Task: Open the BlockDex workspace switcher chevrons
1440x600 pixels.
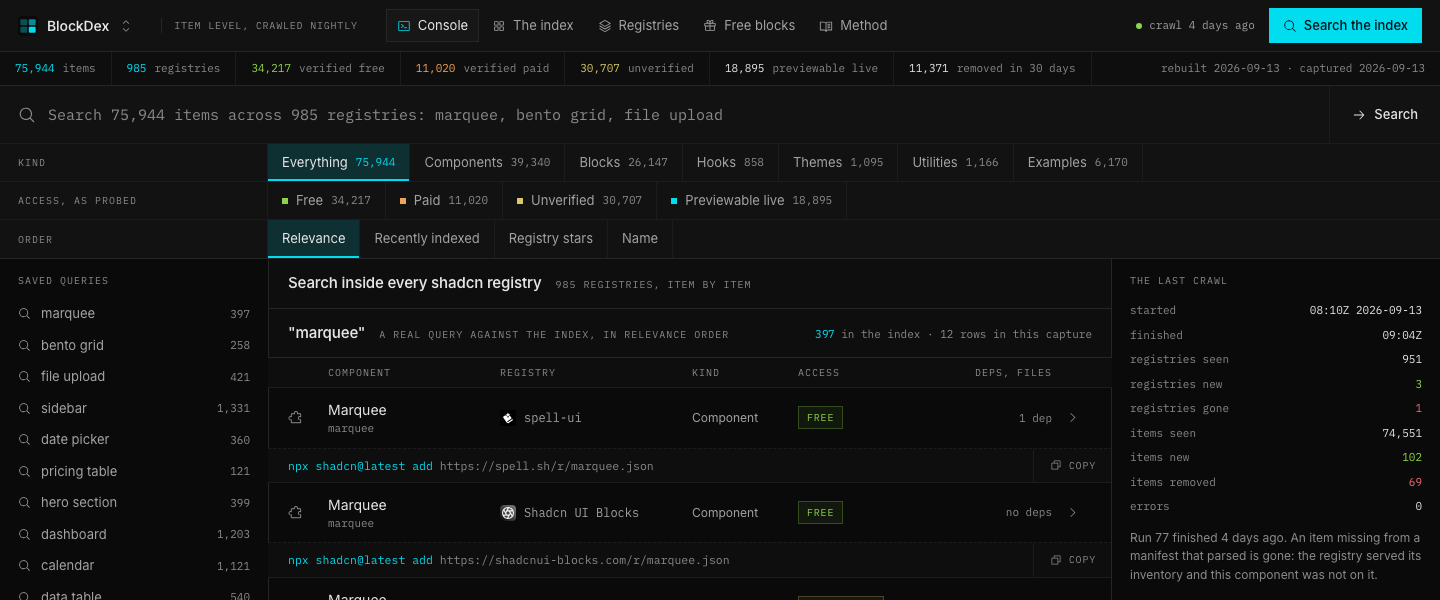Action: coord(126,26)
